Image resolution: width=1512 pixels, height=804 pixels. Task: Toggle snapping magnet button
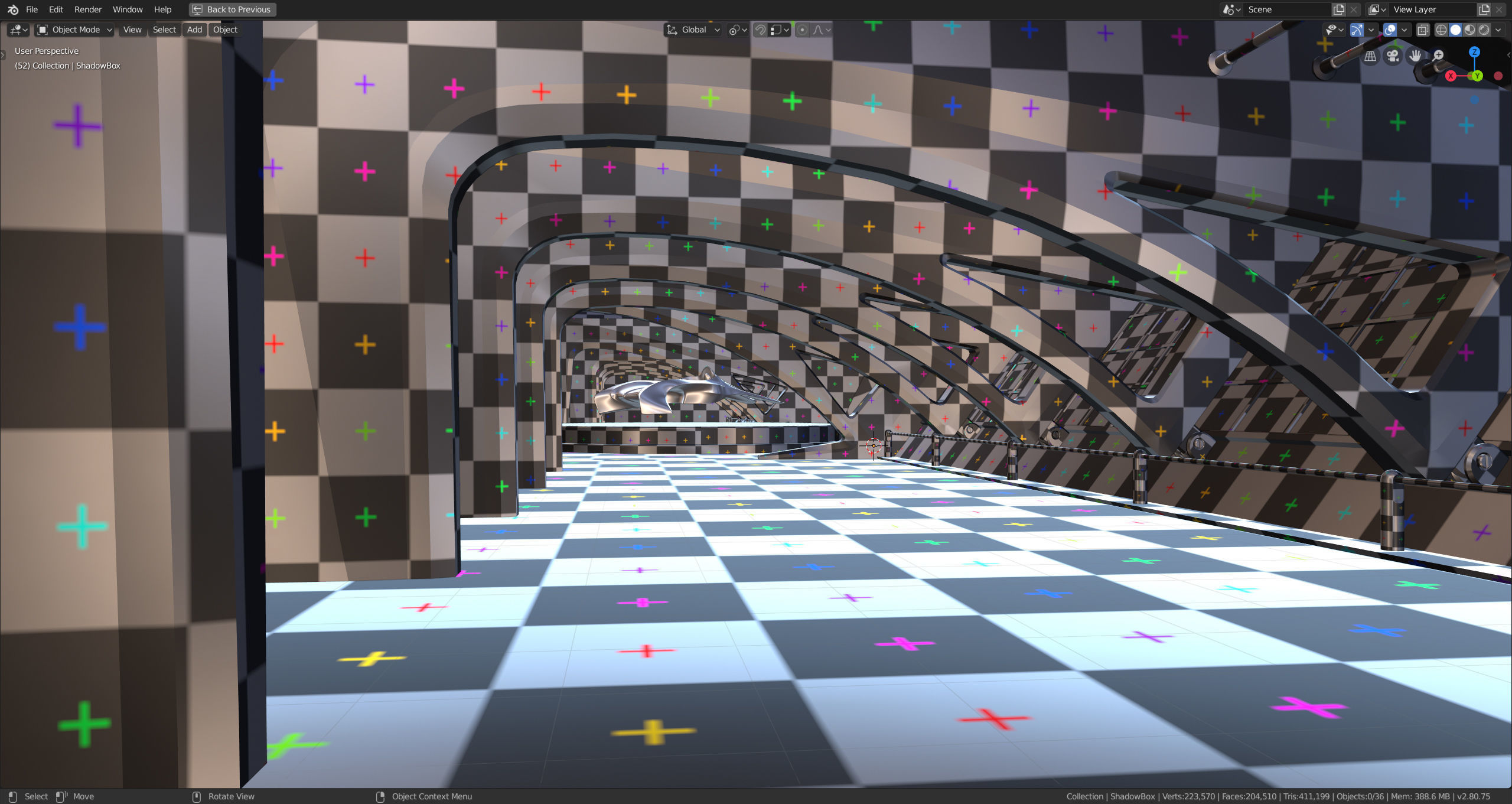pyautogui.click(x=761, y=30)
